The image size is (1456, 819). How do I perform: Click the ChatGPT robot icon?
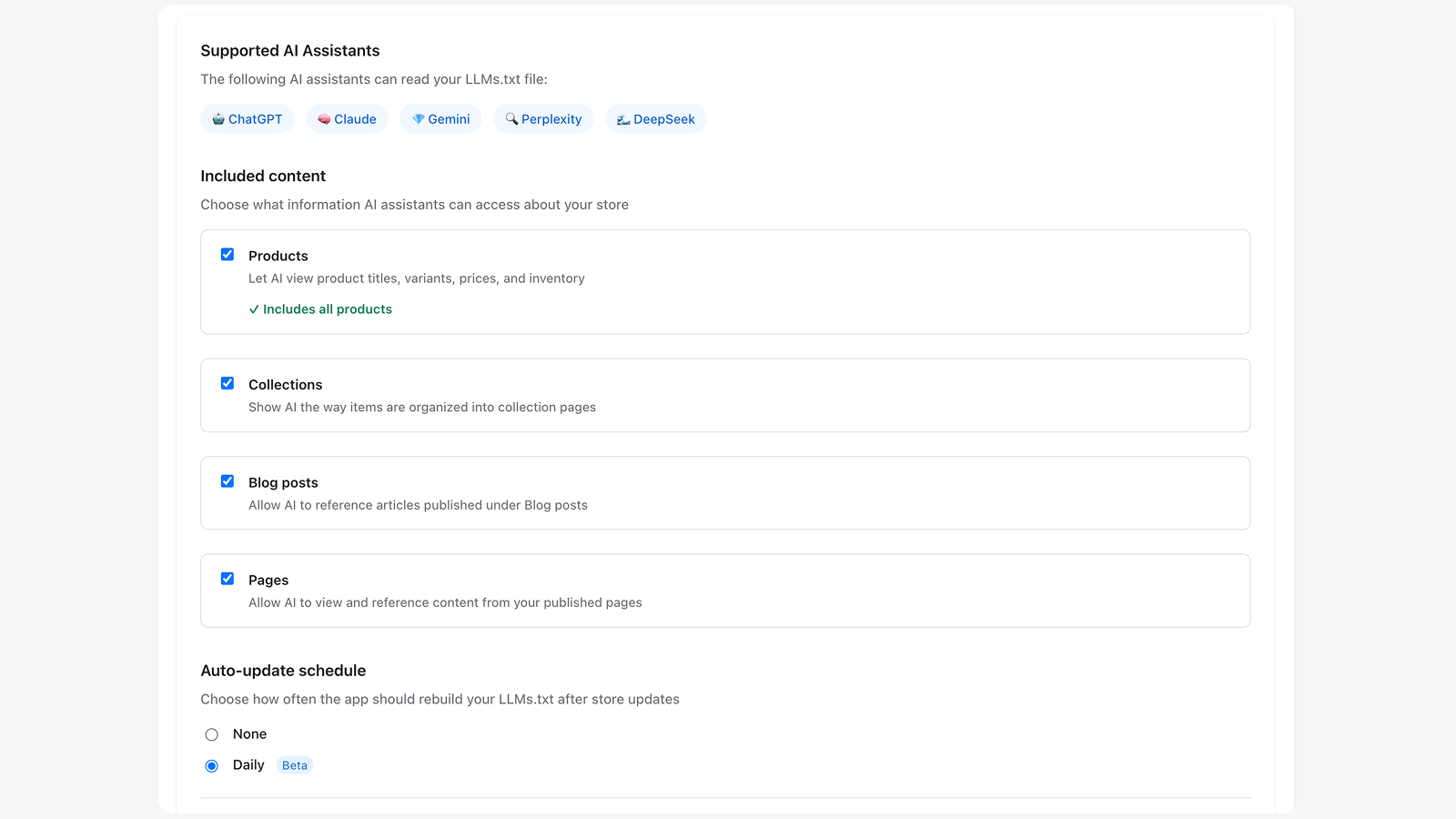click(218, 118)
